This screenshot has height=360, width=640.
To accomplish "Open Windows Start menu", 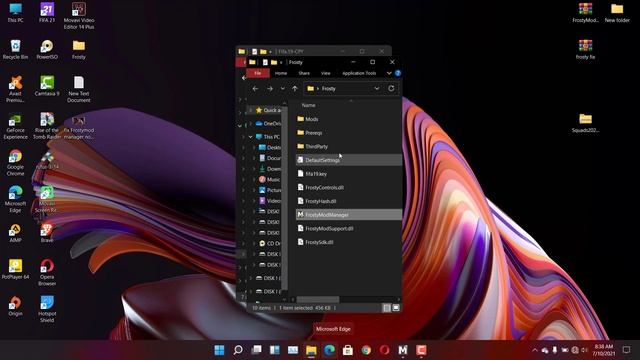I will (x=219, y=350).
